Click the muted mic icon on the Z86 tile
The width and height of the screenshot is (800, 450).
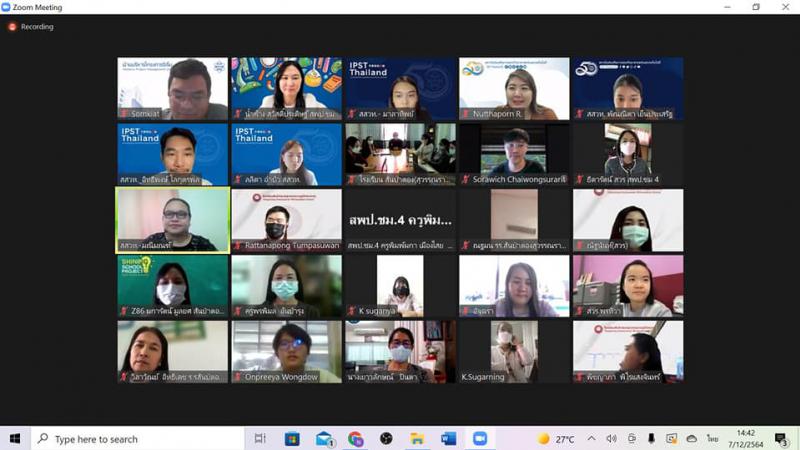(123, 311)
